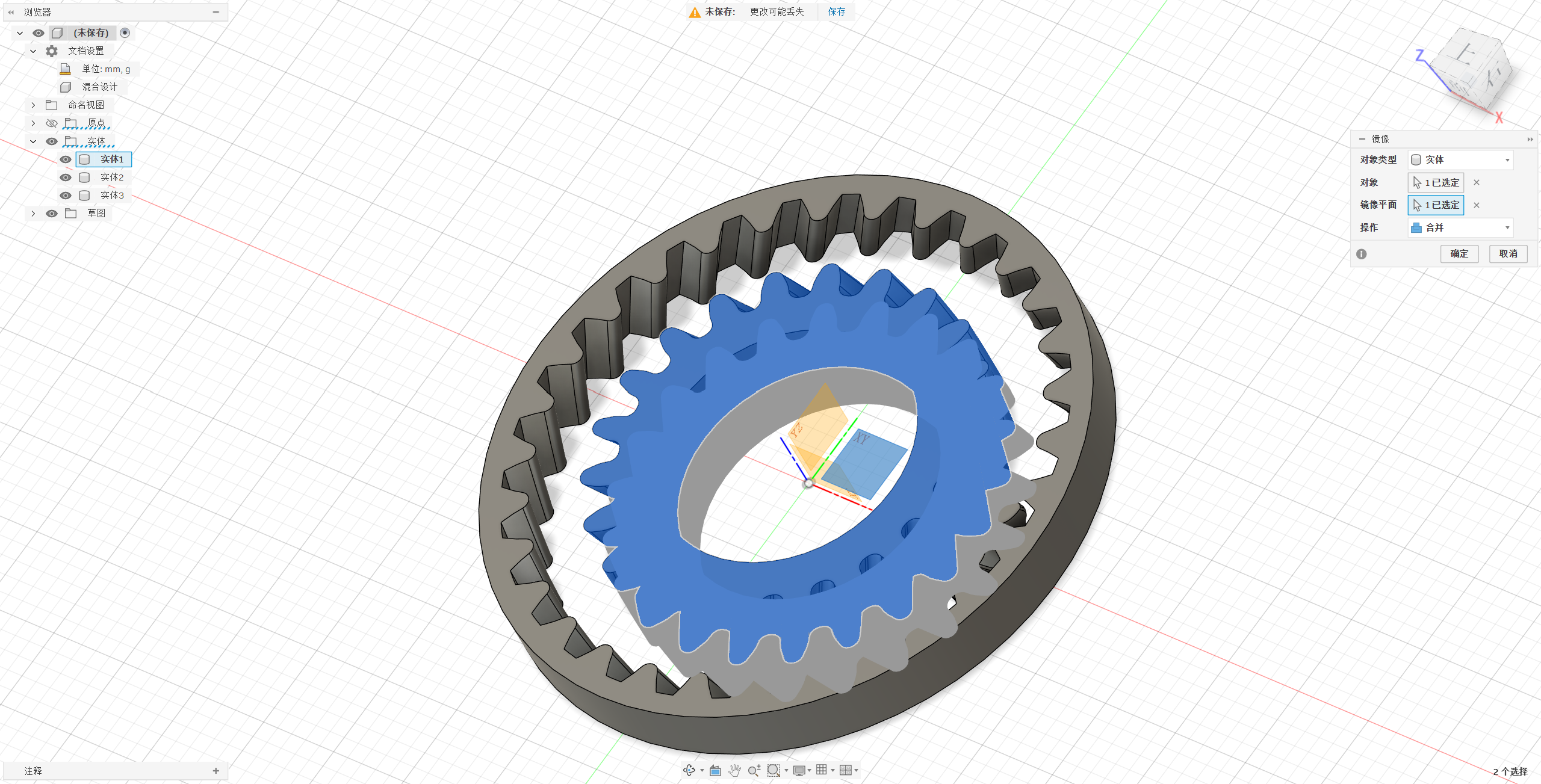This screenshot has width=1541, height=784.
Task: Click the orange YZ origin plane in viewport
Action: click(820, 424)
